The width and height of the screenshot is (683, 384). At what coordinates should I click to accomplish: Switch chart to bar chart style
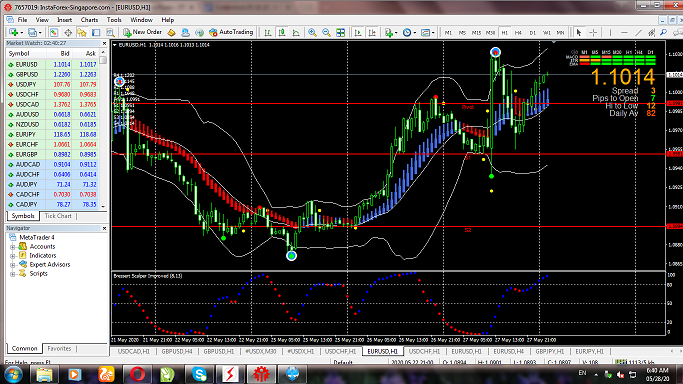point(267,32)
